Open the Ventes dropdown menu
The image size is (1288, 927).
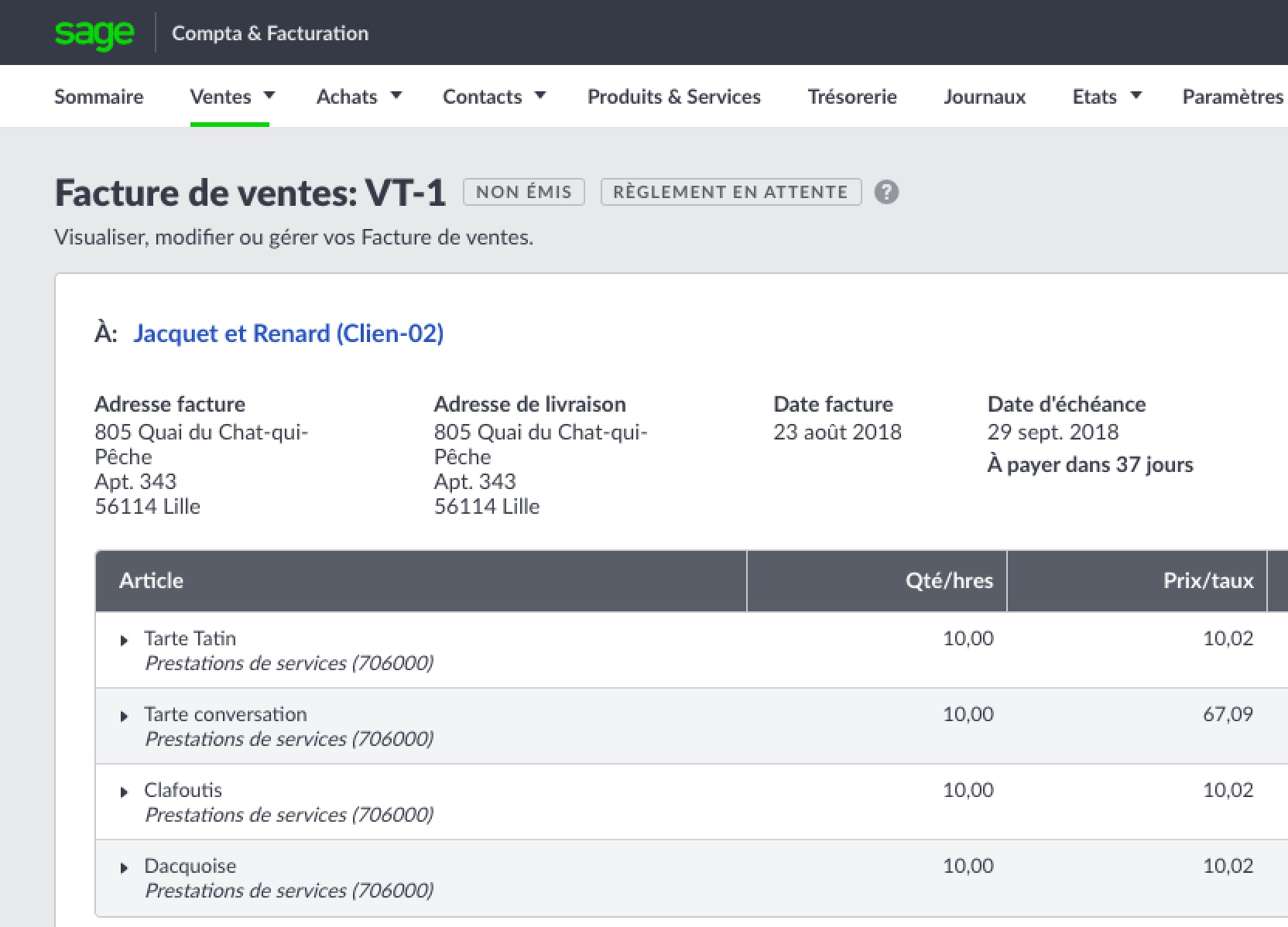pos(231,97)
